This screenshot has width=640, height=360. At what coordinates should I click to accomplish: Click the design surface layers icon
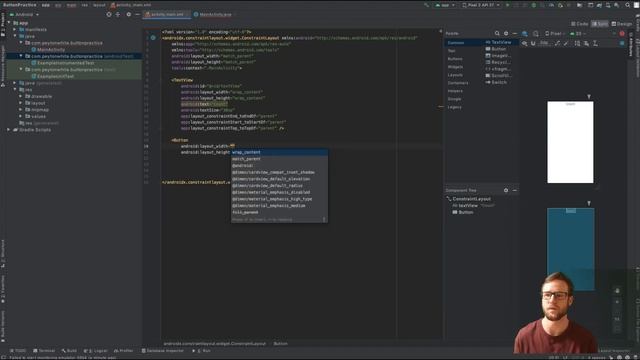pyautogui.click(x=524, y=33)
